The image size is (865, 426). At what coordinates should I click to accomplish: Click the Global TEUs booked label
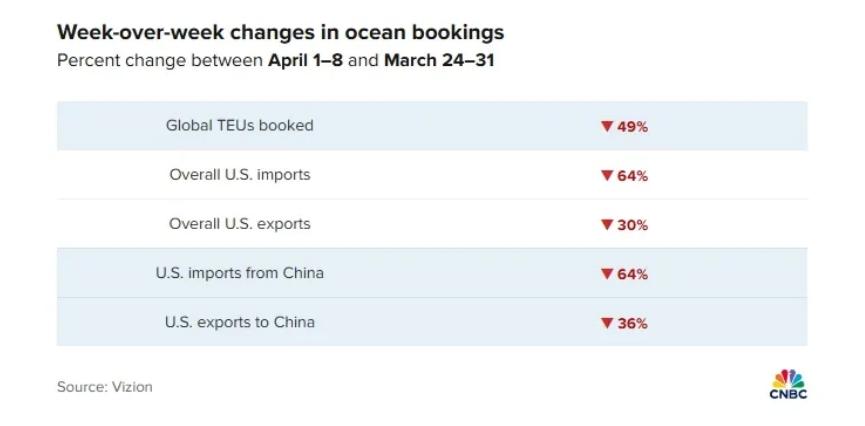point(239,125)
